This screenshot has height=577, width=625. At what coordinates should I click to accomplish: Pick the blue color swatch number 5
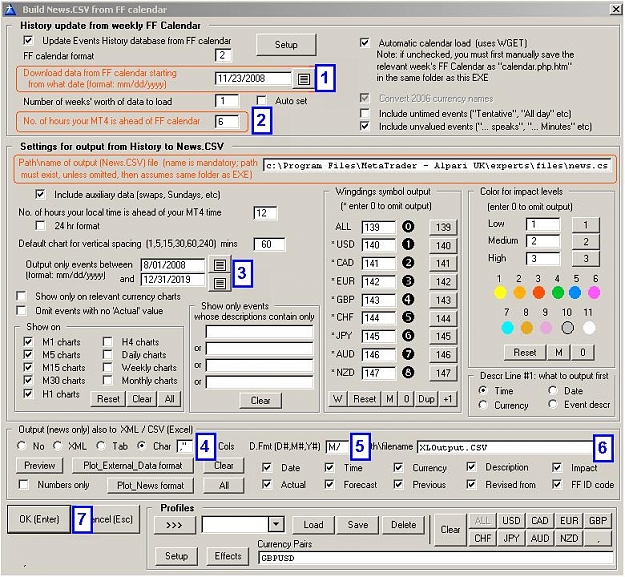coord(575,293)
